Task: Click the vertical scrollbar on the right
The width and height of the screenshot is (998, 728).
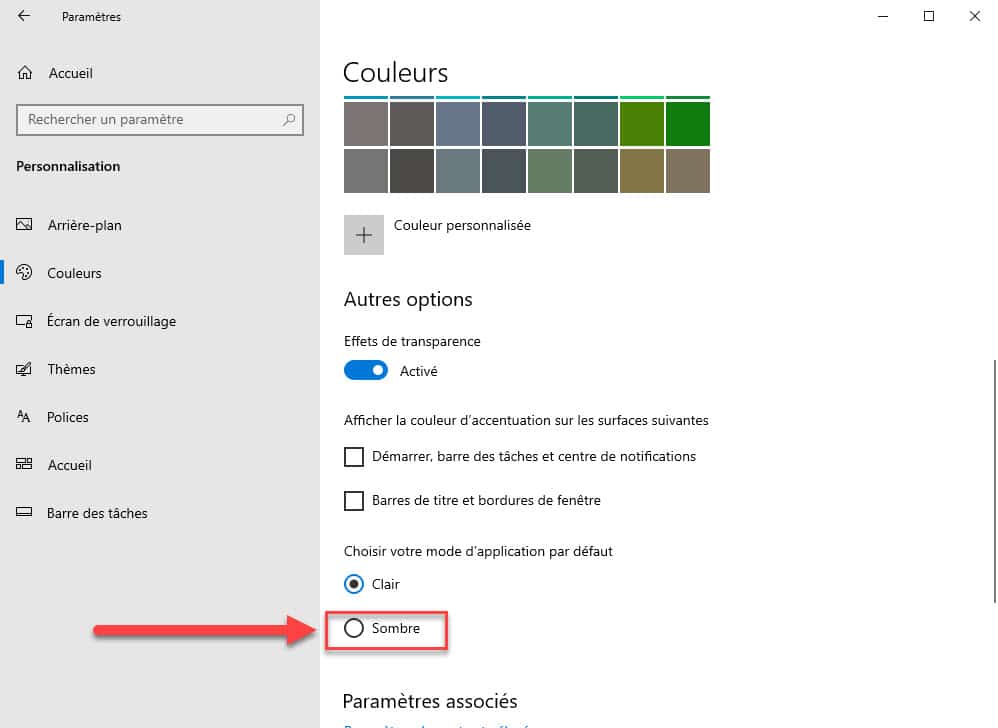Action: pos(994,481)
